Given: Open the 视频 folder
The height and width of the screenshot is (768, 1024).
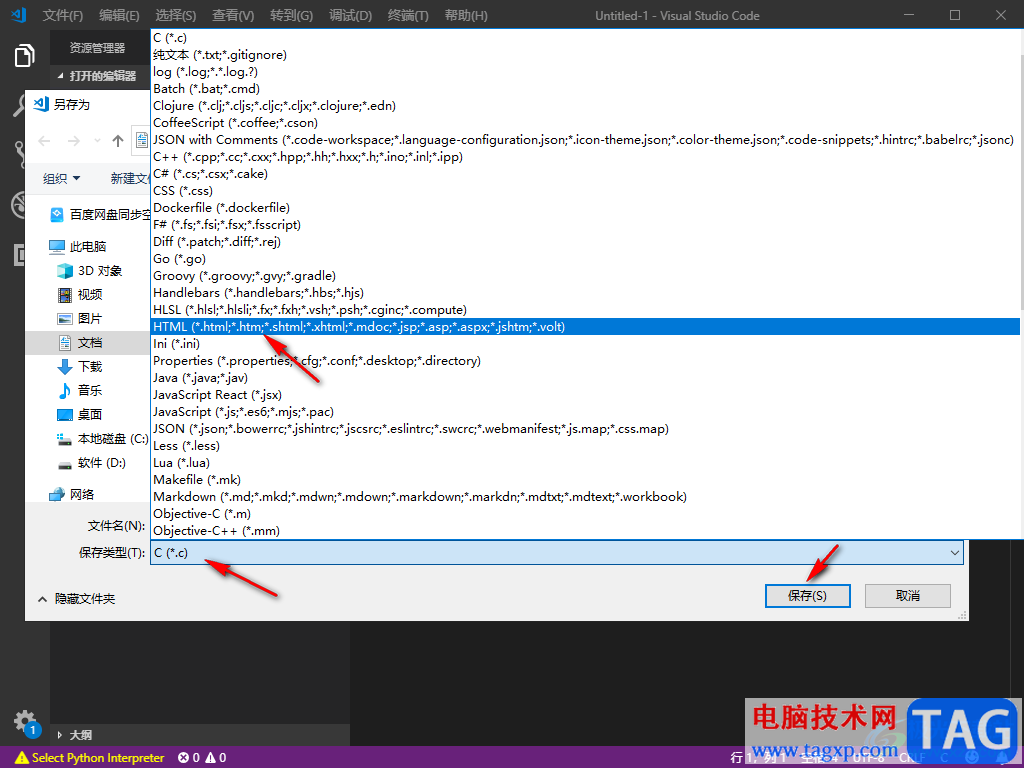Looking at the screenshot, I should 80,295.
